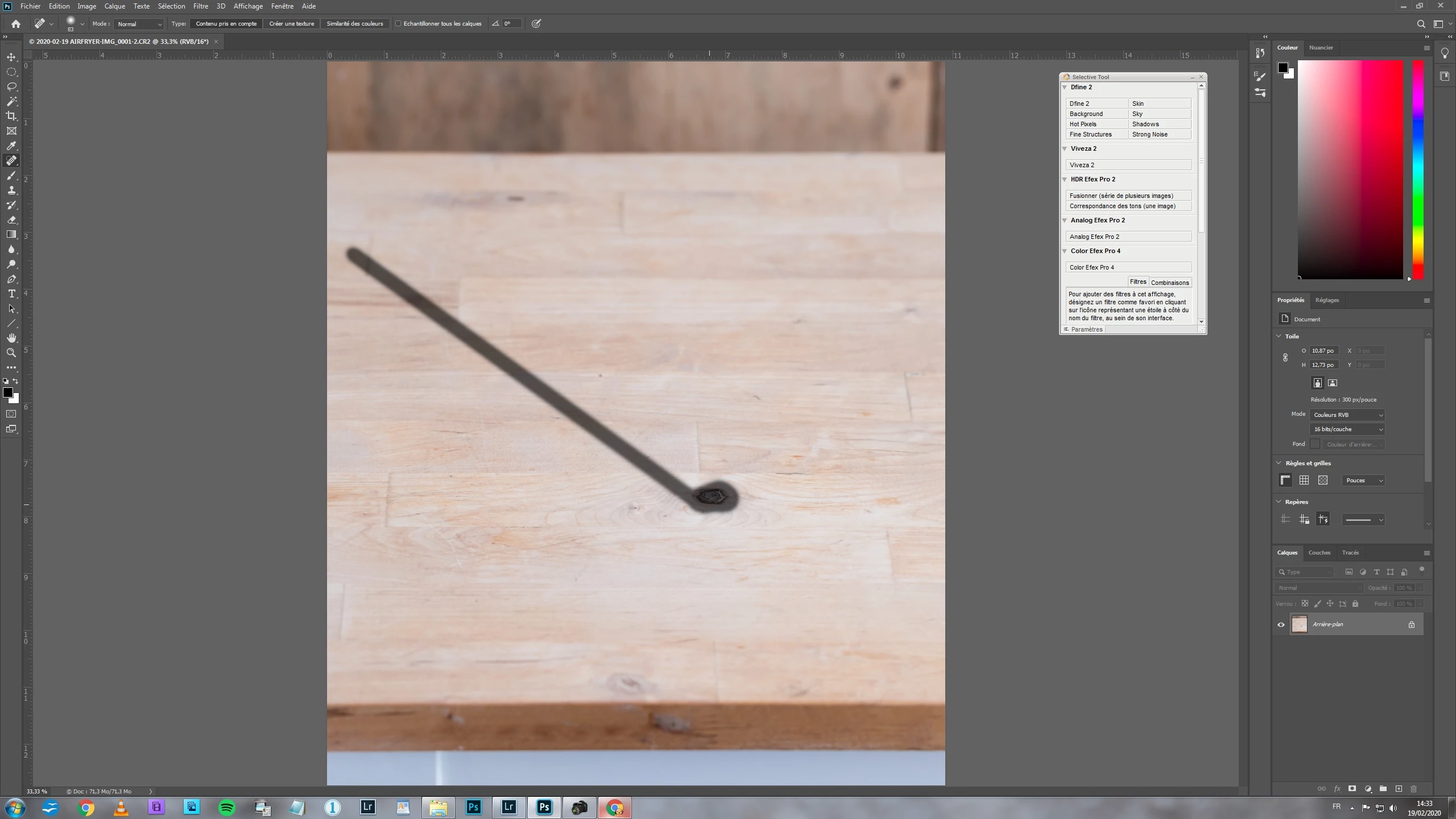
Task: Collapse the Viveza 2 section
Action: coord(1065,149)
